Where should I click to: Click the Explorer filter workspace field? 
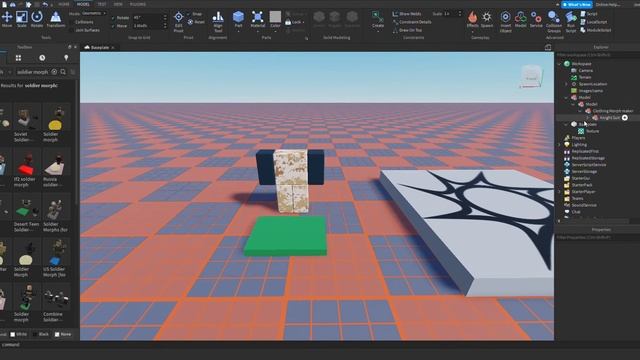[597, 55]
